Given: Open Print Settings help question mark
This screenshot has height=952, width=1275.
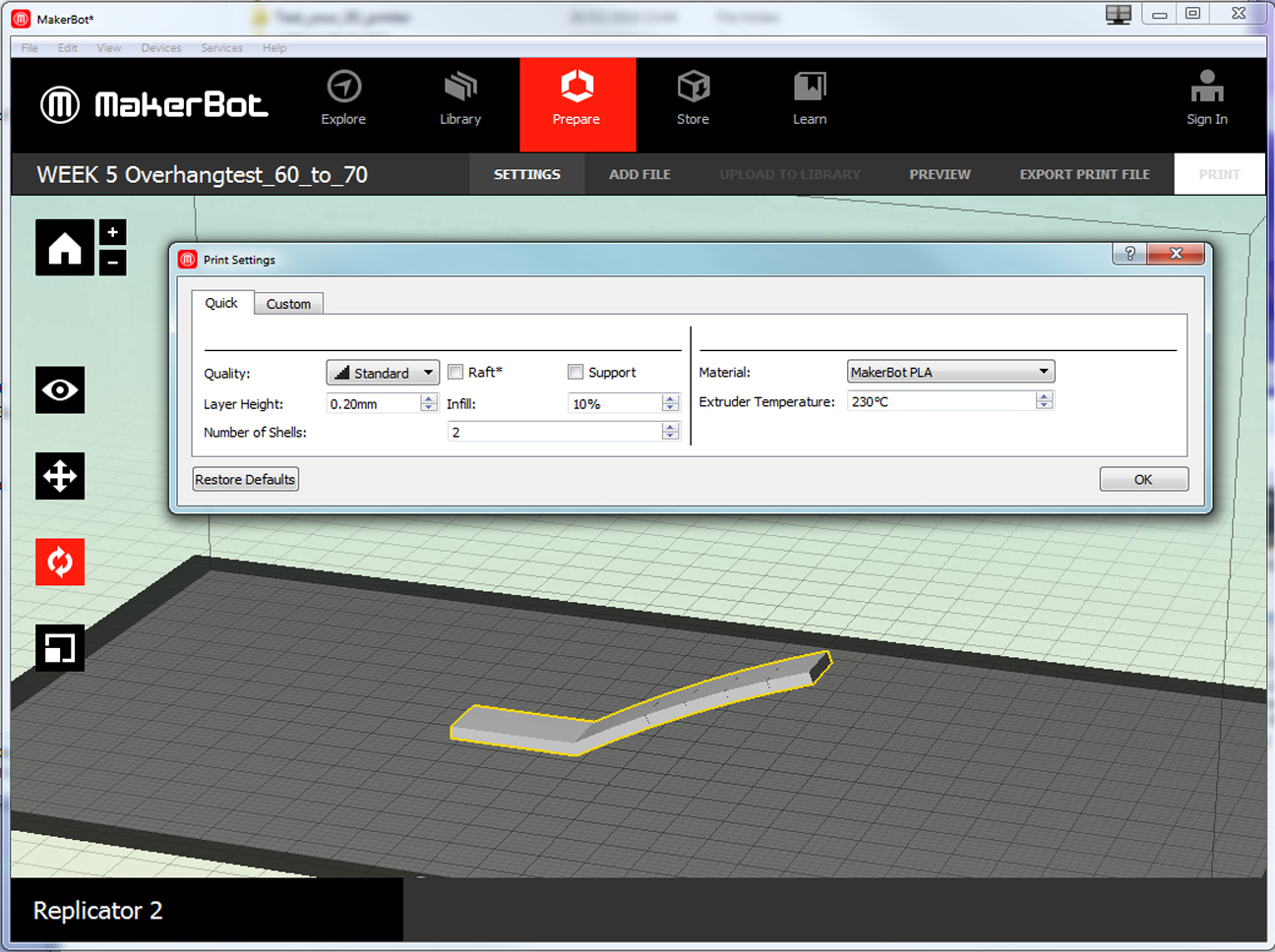Looking at the screenshot, I should pos(1129,254).
